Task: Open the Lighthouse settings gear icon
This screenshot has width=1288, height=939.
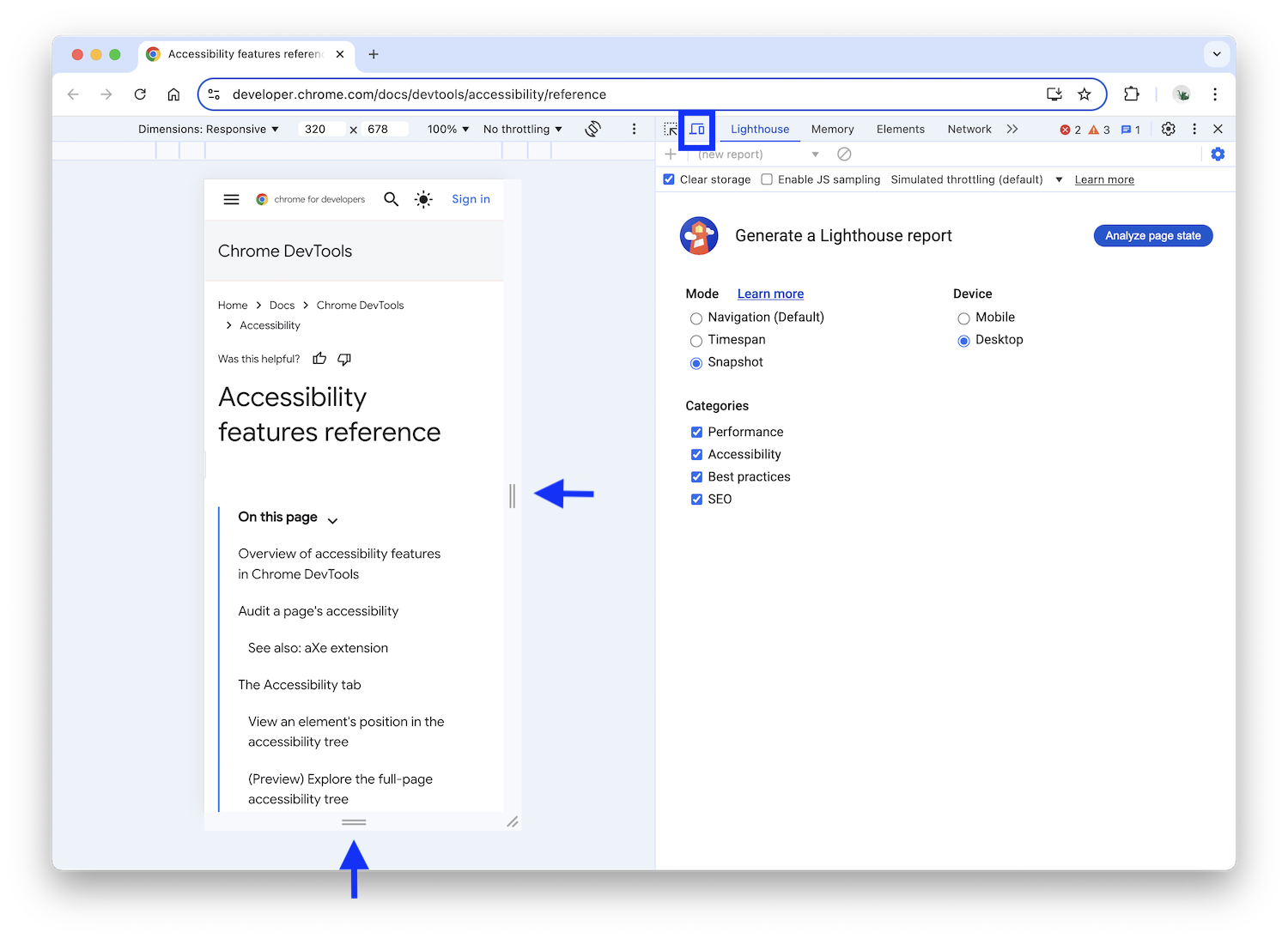Action: point(1218,154)
